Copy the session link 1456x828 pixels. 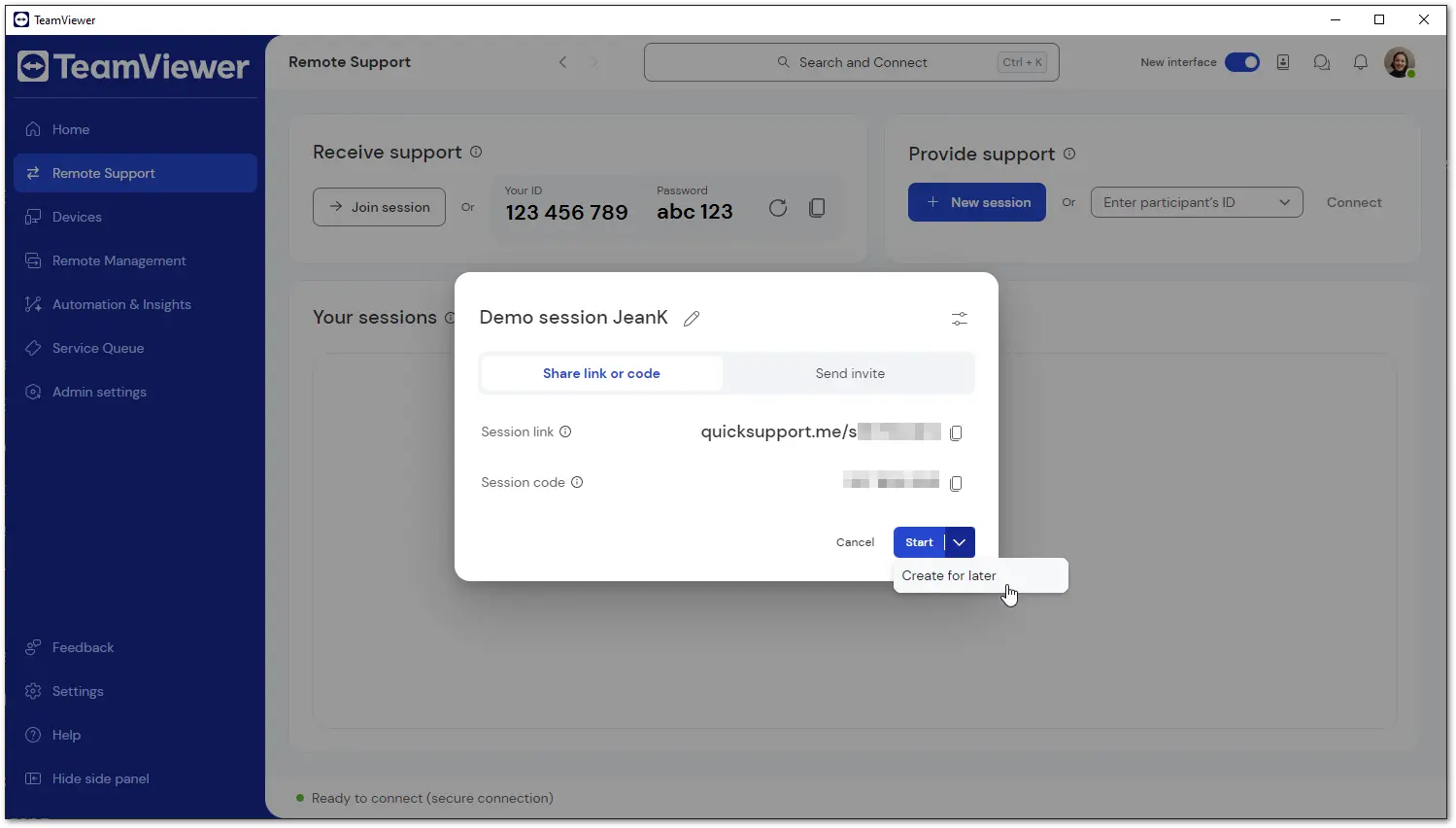pyautogui.click(x=956, y=432)
